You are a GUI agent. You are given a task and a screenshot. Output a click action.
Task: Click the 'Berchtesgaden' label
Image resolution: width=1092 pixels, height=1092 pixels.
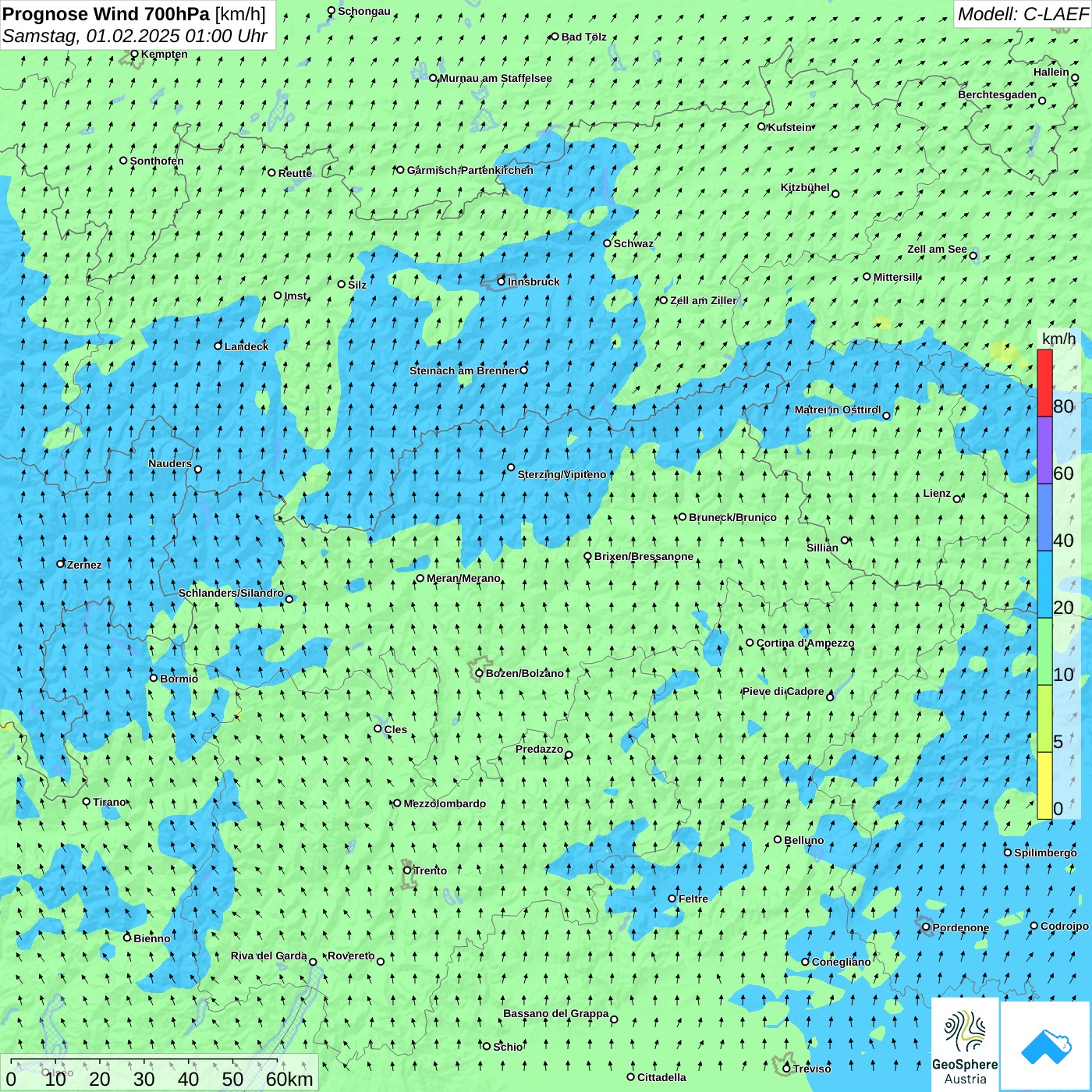pos(998,94)
